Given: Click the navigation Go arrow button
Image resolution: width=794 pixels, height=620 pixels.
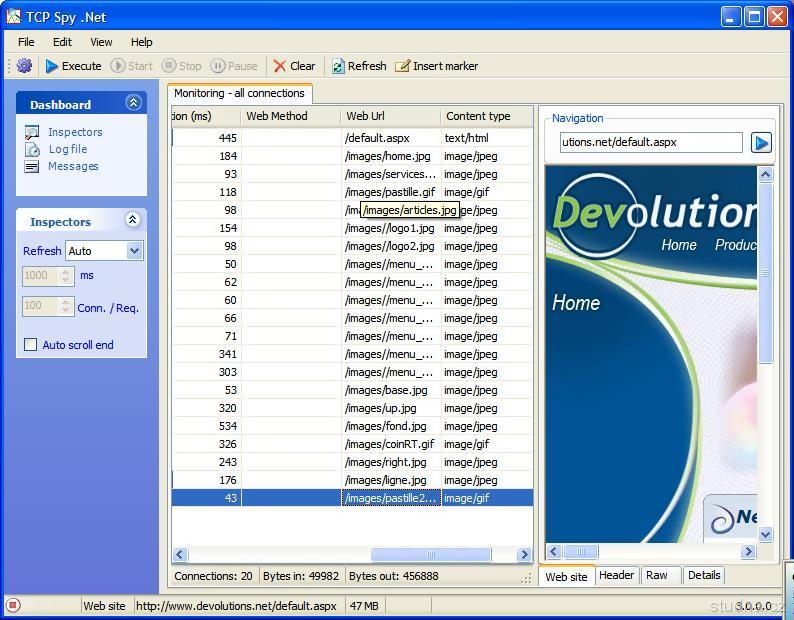Looking at the screenshot, I should pos(761,142).
